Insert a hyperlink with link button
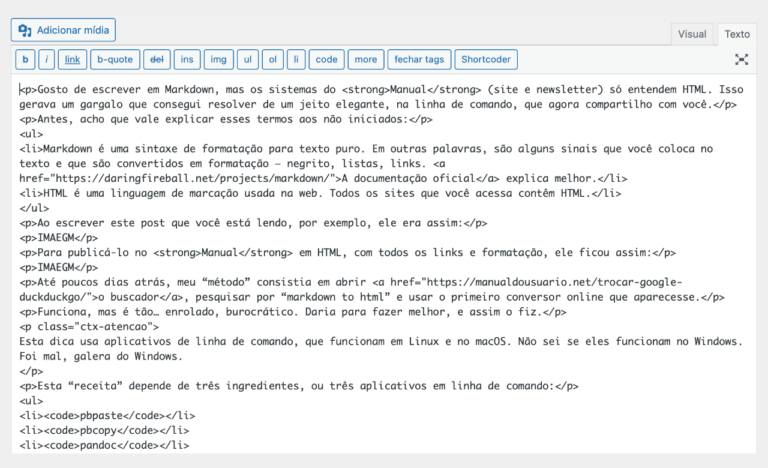 click(x=72, y=59)
